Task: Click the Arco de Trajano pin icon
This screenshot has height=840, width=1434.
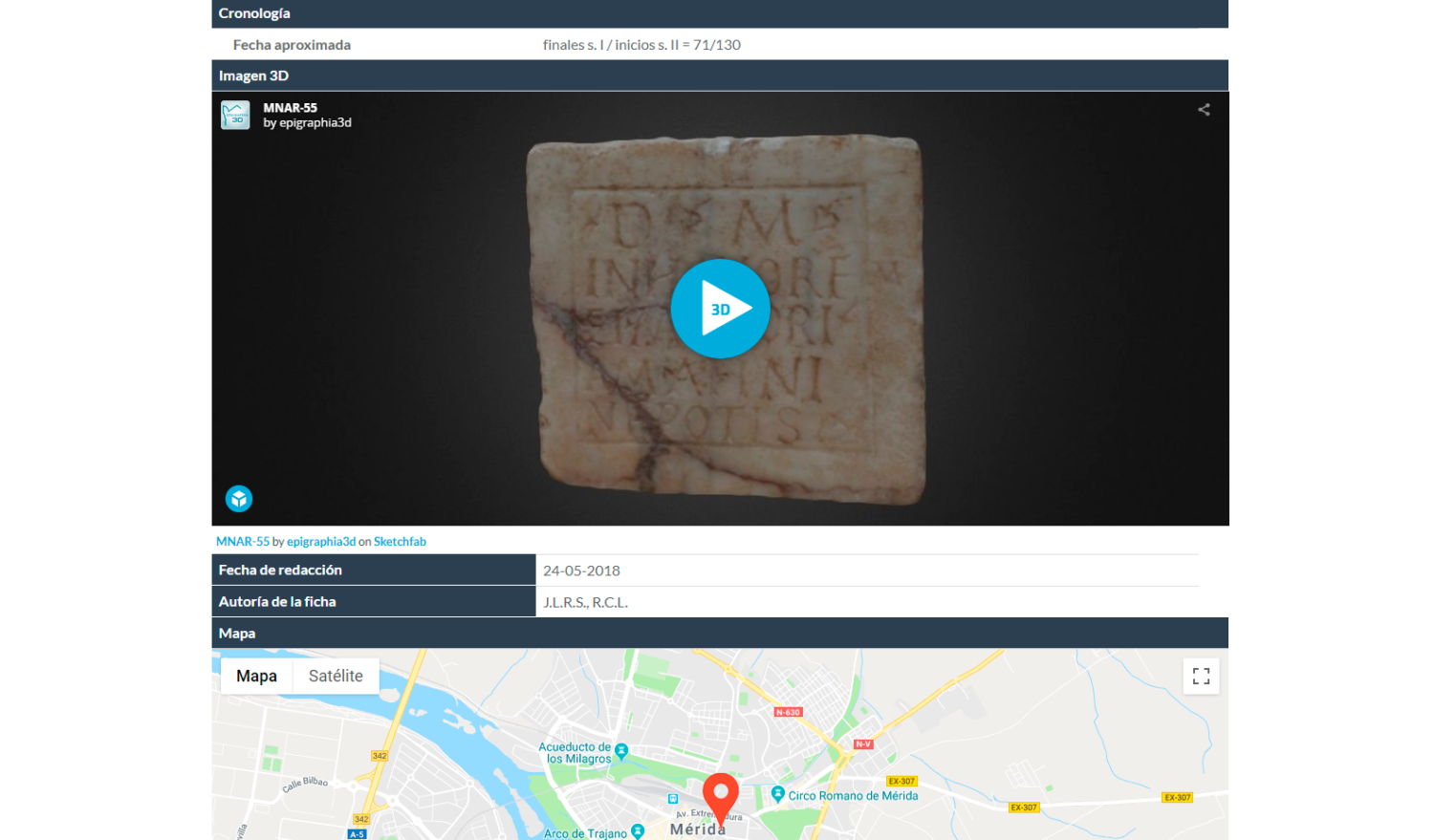Action: click(x=638, y=832)
